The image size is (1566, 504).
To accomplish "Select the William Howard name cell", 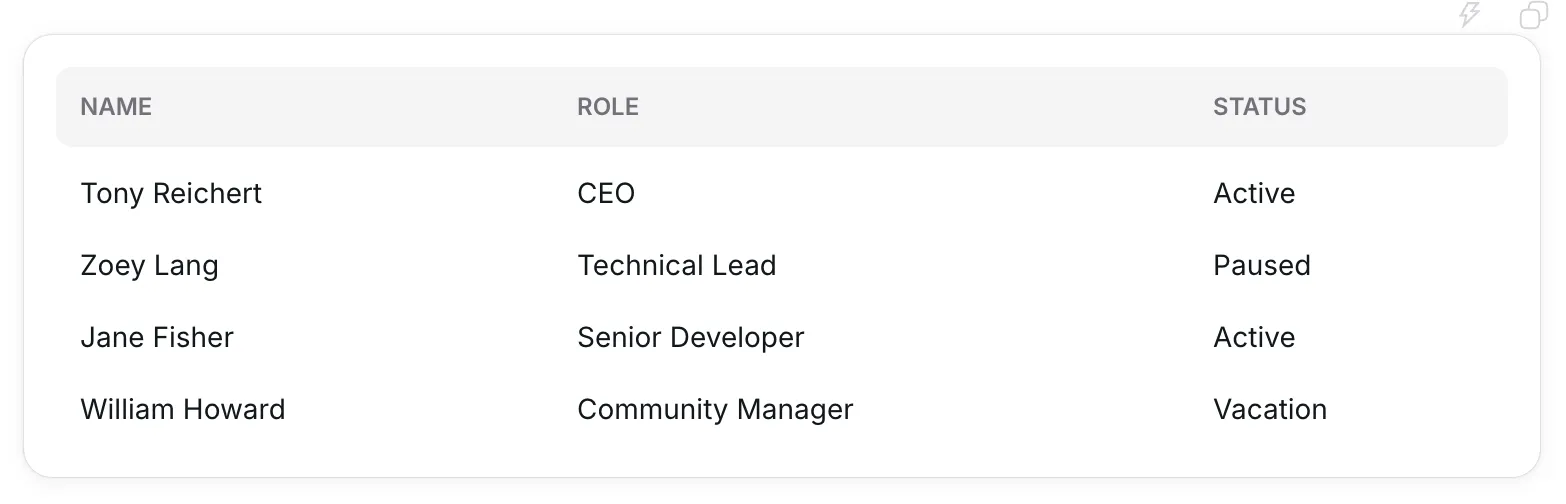I will (x=183, y=409).
